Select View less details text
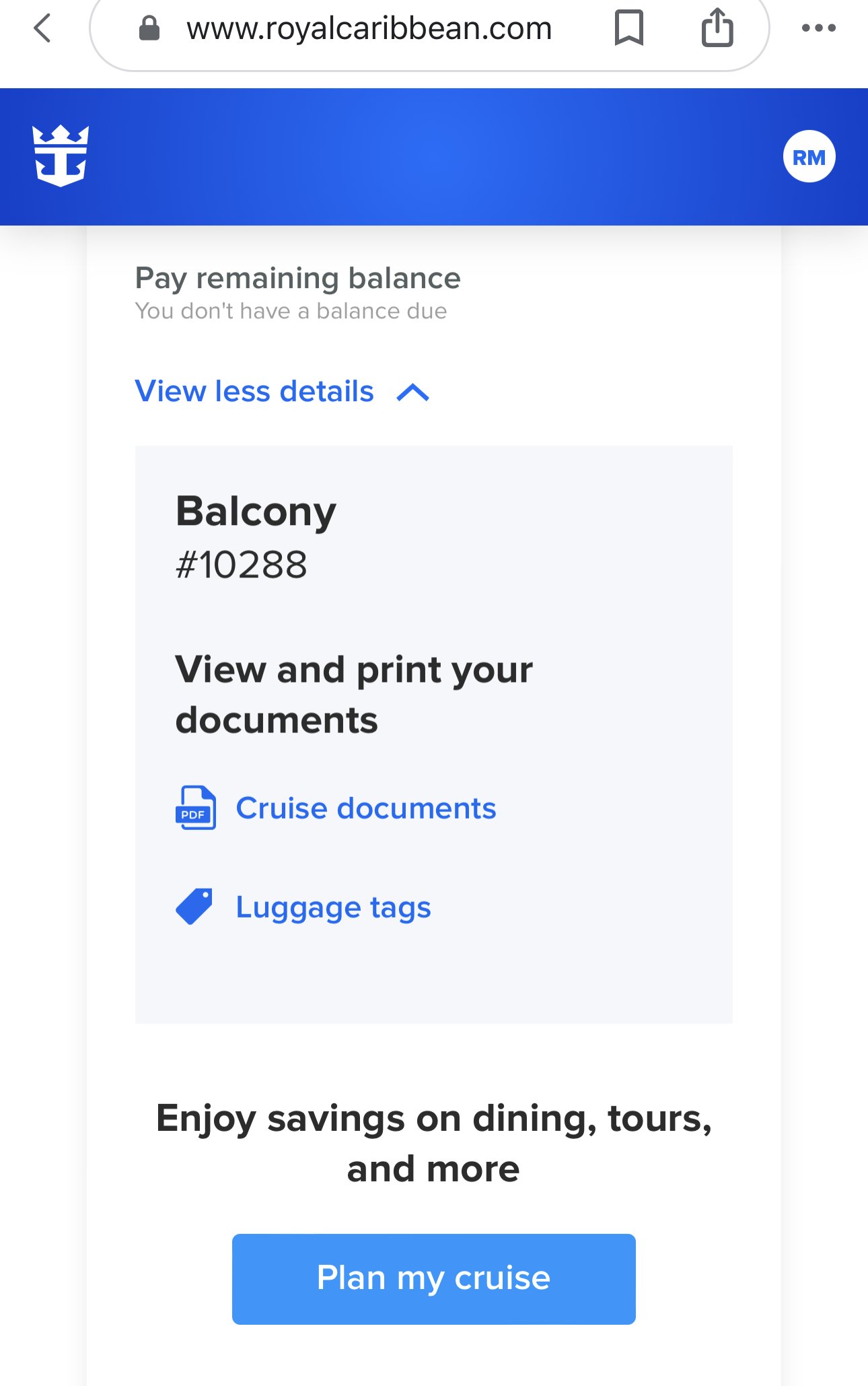Screen dimensions: 868x1386 click(x=254, y=391)
